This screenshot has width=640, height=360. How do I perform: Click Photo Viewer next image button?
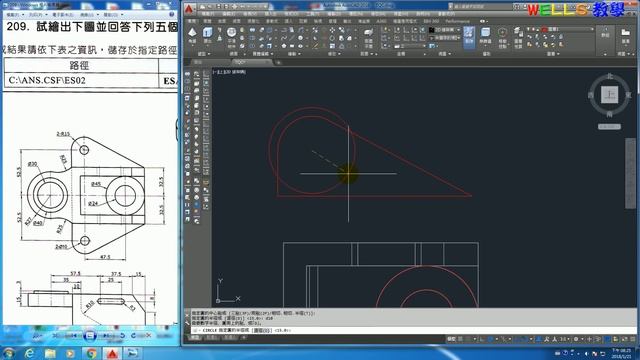pyautogui.click(x=107, y=336)
